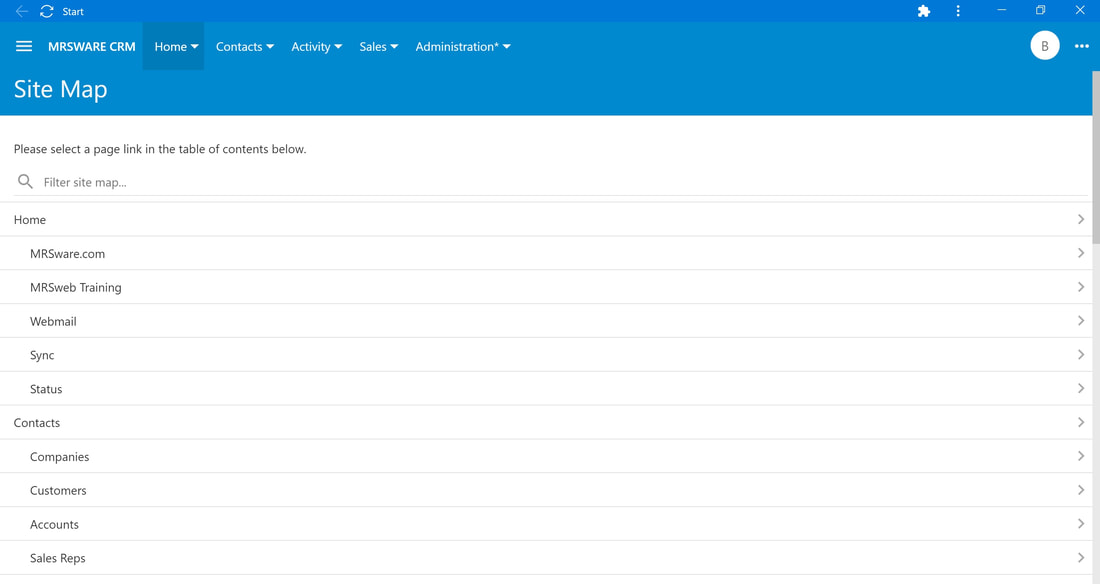Click the search magnifier icon

click(25, 182)
